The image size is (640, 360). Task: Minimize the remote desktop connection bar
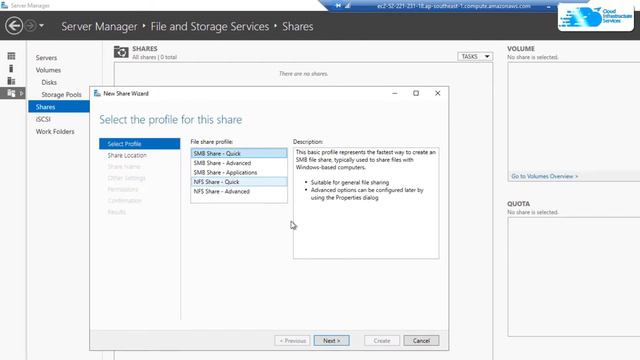click(x=548, y=6)
